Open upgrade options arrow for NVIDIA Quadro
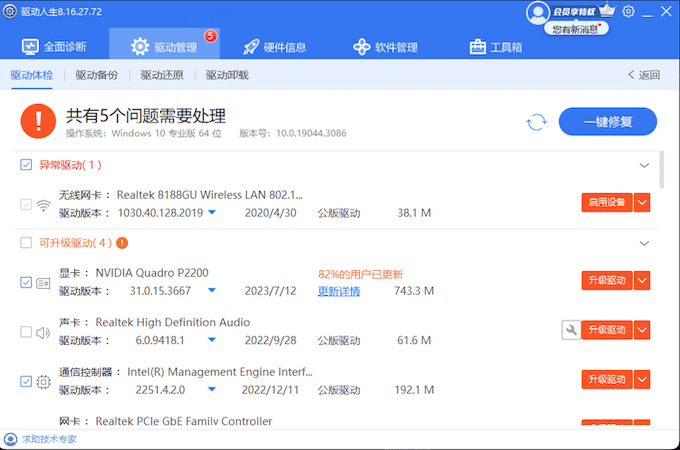The image size is (680, 450). click(x=642, y=281)
